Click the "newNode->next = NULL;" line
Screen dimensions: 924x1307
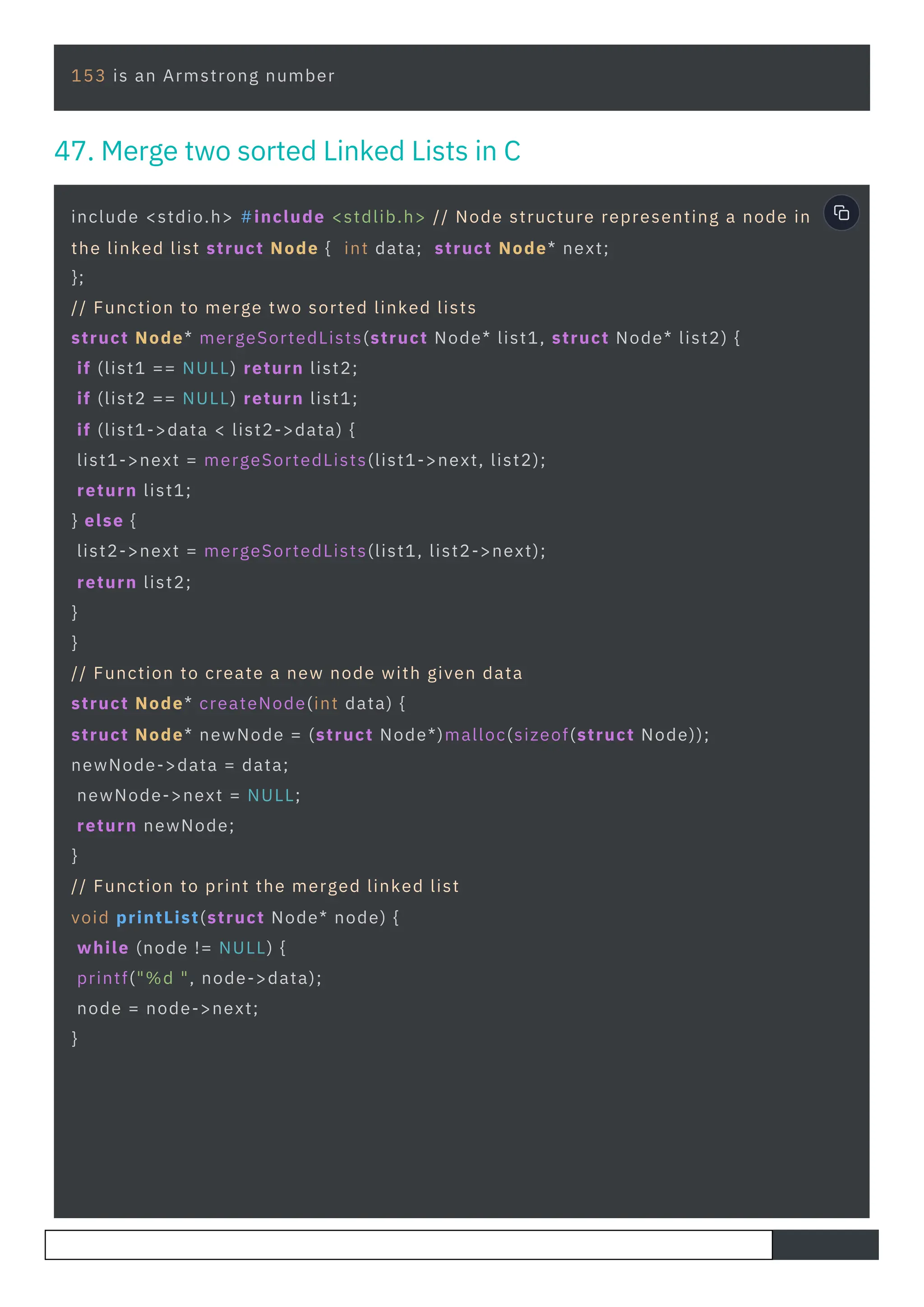point(188,795)
